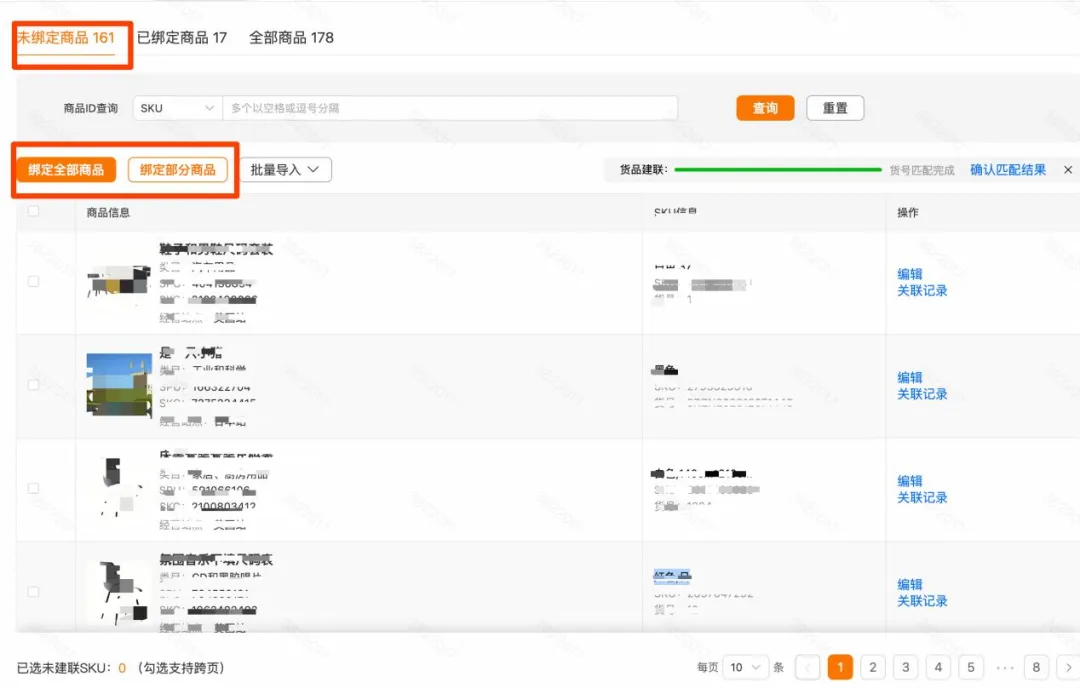Click the 重置 reset button
Viewport: 1080px width, 688px height.
click(x=835, y=108)
